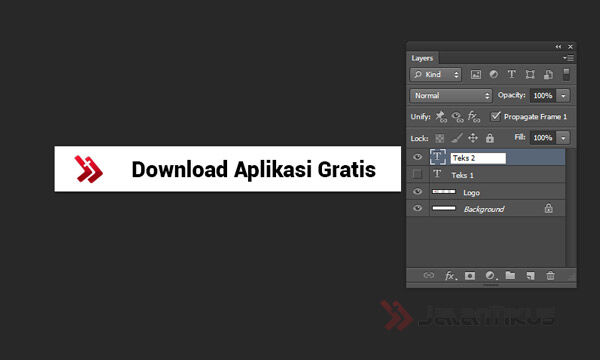The image size is (600, 360).
Task: Open the Opacity slider arrow
Action: [x=563, y=96]
